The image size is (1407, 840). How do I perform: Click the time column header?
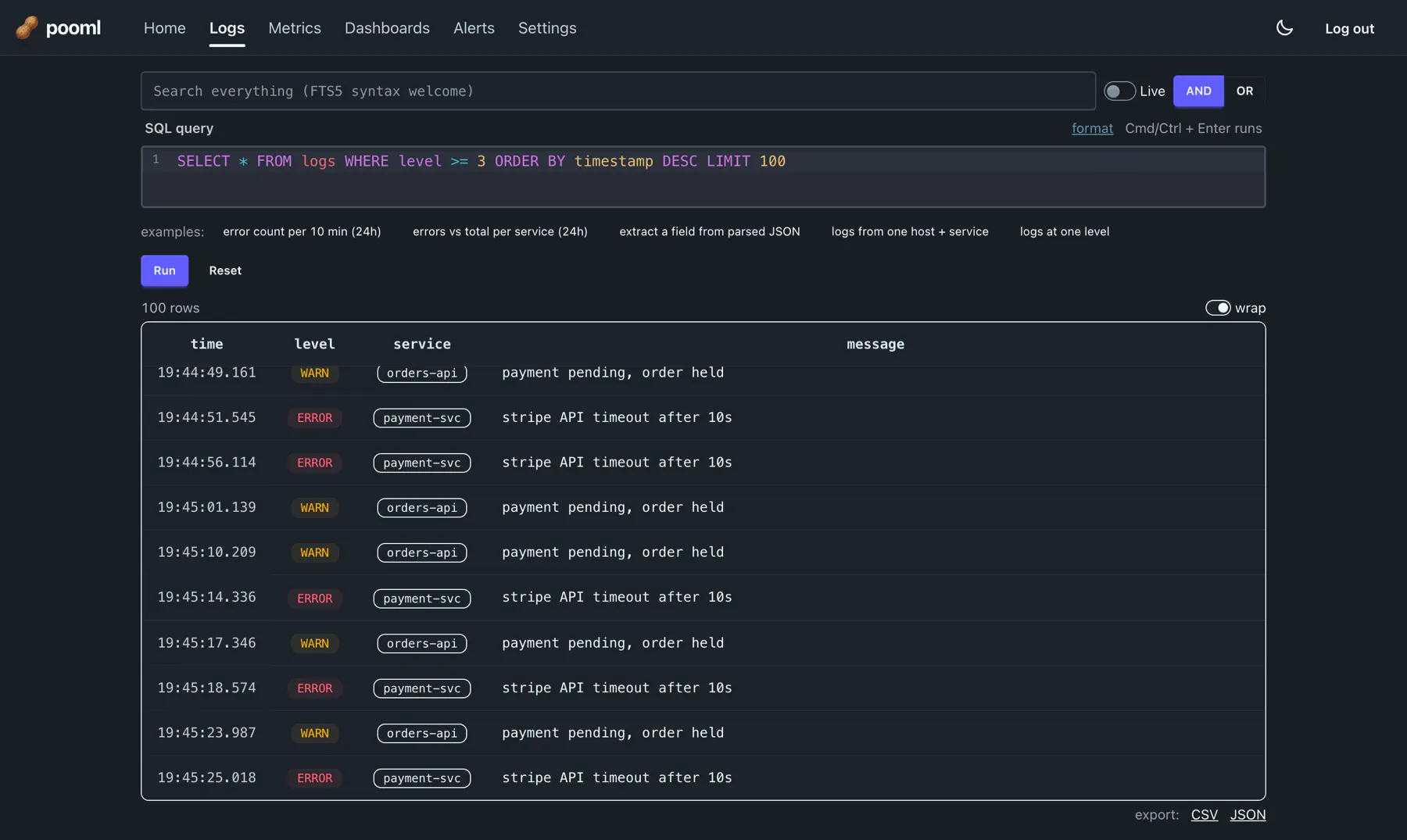(207, 345)
